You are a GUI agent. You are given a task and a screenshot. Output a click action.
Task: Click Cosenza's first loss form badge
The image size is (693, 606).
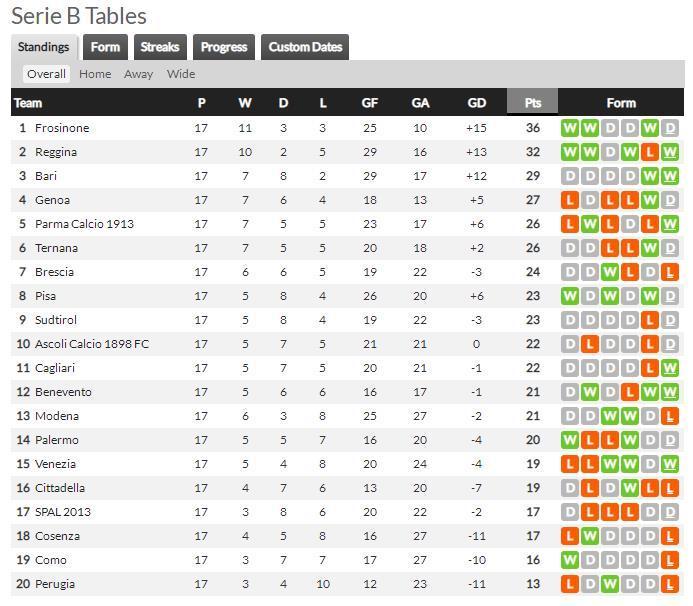[x=570, y=536]
